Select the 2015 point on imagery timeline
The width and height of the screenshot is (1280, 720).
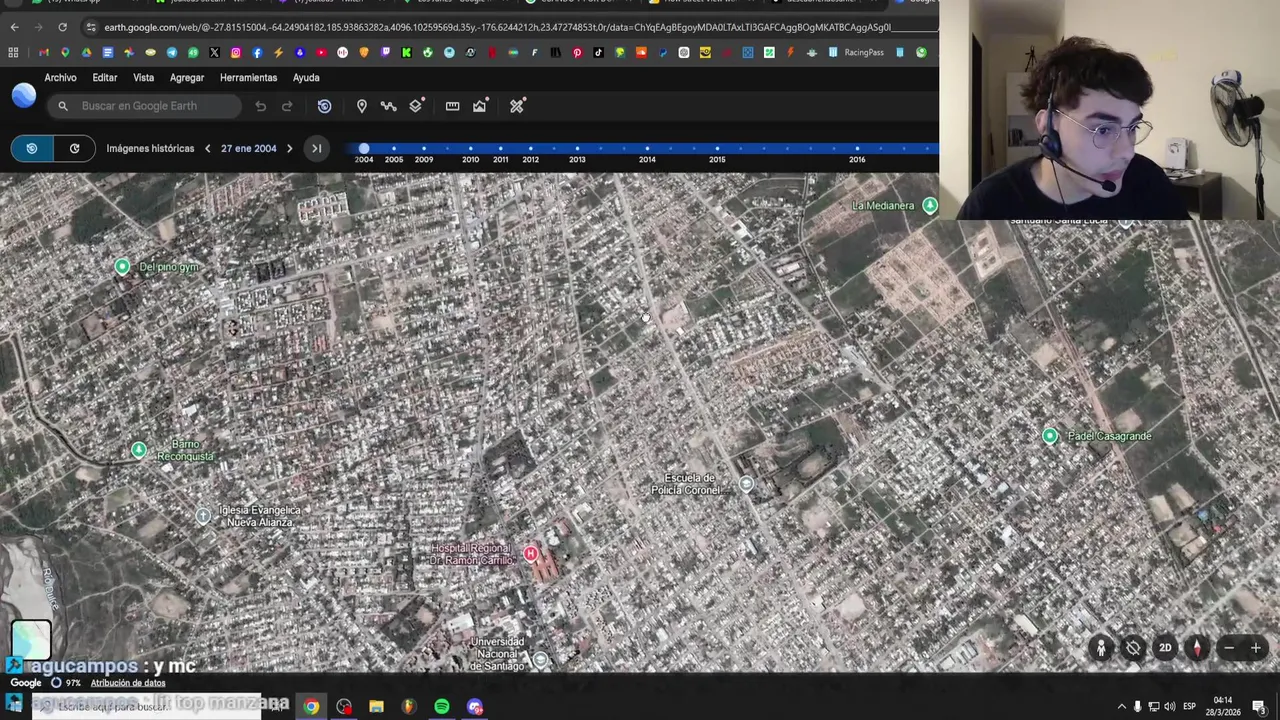point(717,149)
